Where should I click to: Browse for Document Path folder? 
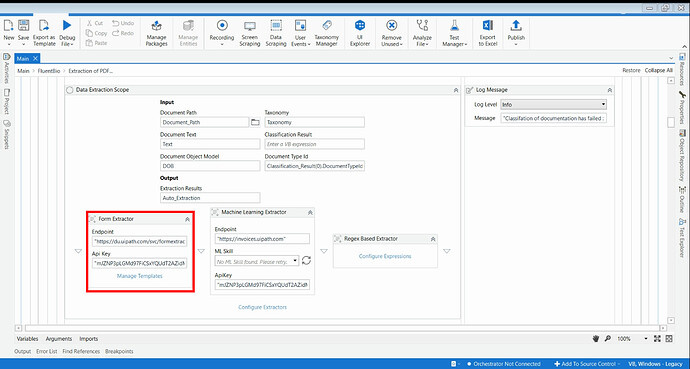tap(255, 122)
